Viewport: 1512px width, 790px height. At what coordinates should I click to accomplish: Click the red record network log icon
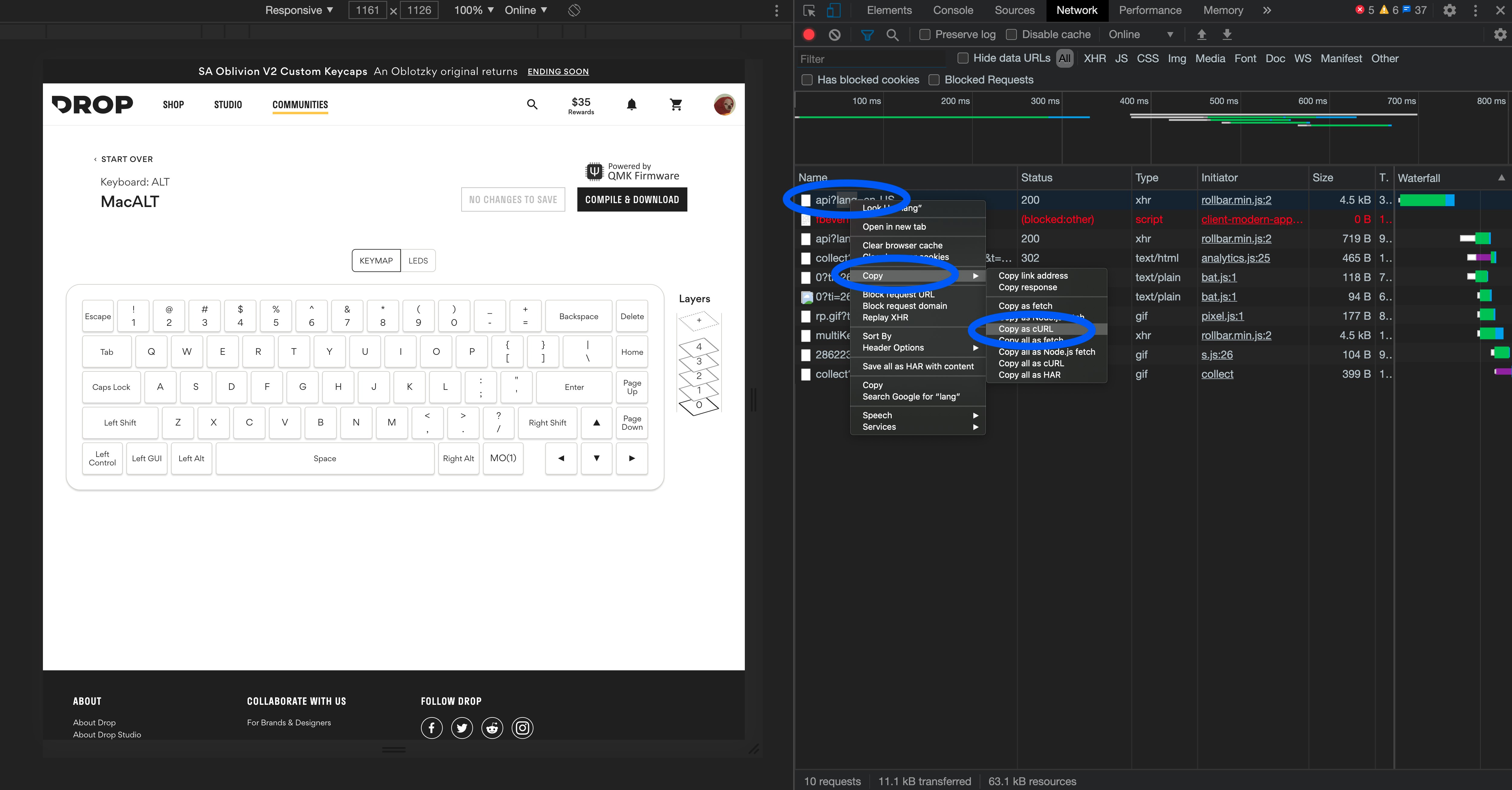click(x=809, y=35)
